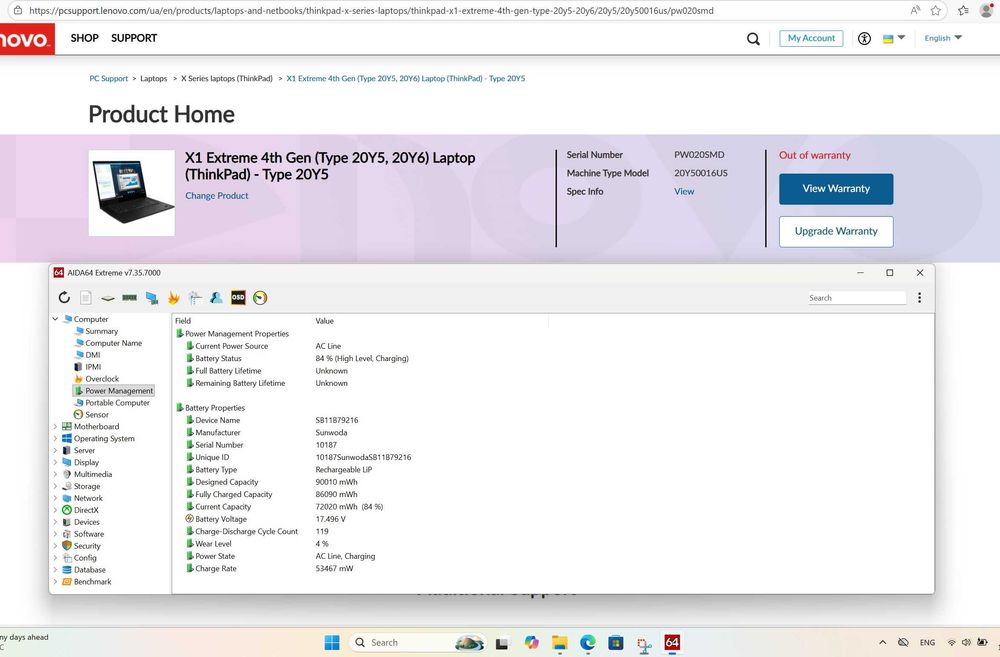The height and width of the screenshot is (657, 1000).
Task: Click the gauge toolbar icon in AIDA64
Action: click(x=260, y=297)
